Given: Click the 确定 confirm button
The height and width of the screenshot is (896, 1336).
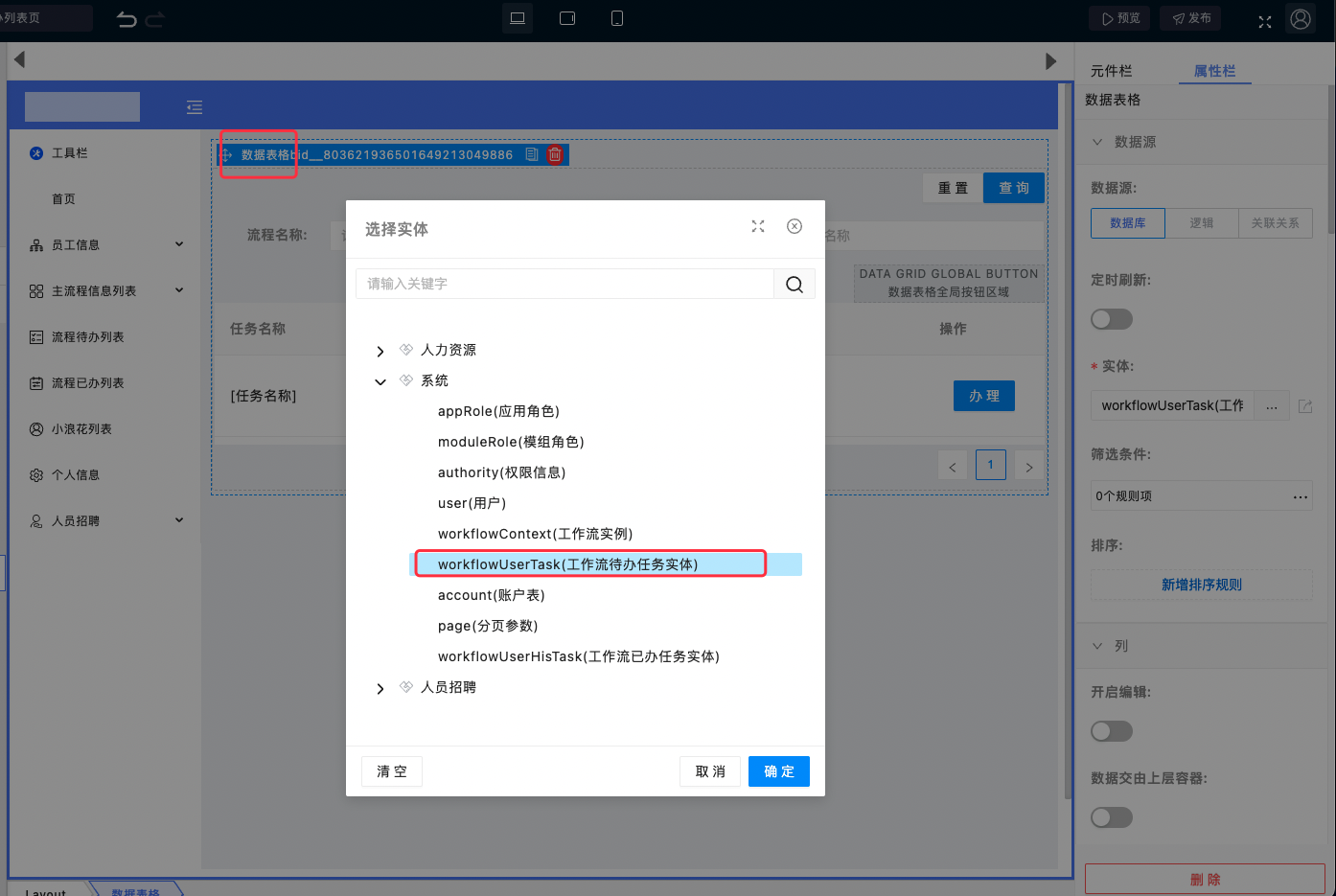Looking at the screenshot, I should [779, 771].
